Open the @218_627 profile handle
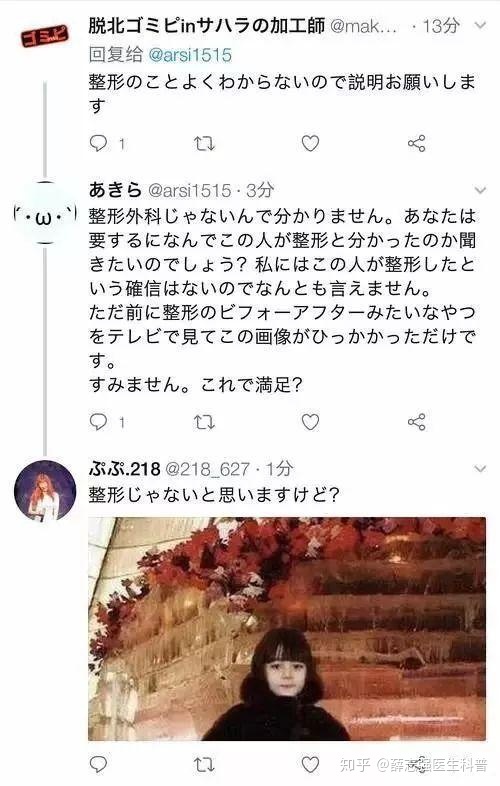Image resolution: width=500 pixels, height=786 pixels. pos(207,469)
